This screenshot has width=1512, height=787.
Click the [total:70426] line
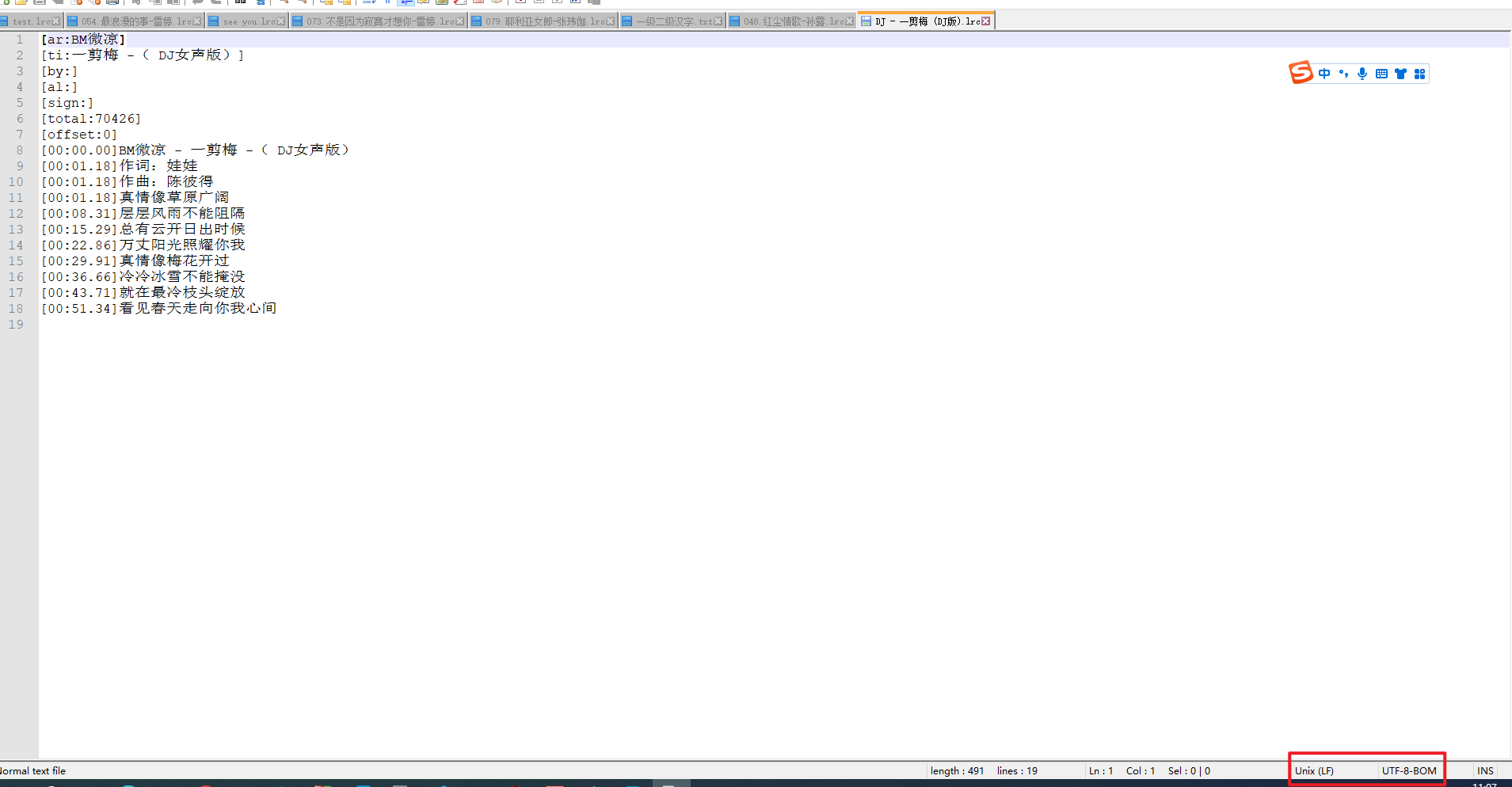(x=91, y=119)
